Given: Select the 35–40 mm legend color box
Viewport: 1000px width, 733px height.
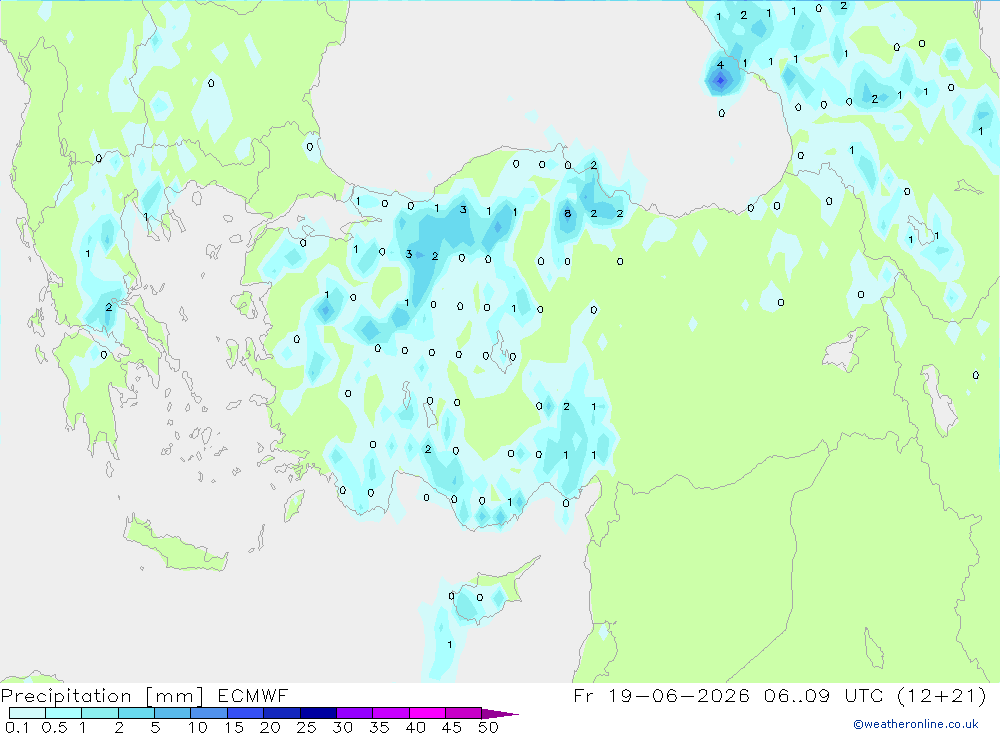Looking at the screenshot, I should 391,713.
